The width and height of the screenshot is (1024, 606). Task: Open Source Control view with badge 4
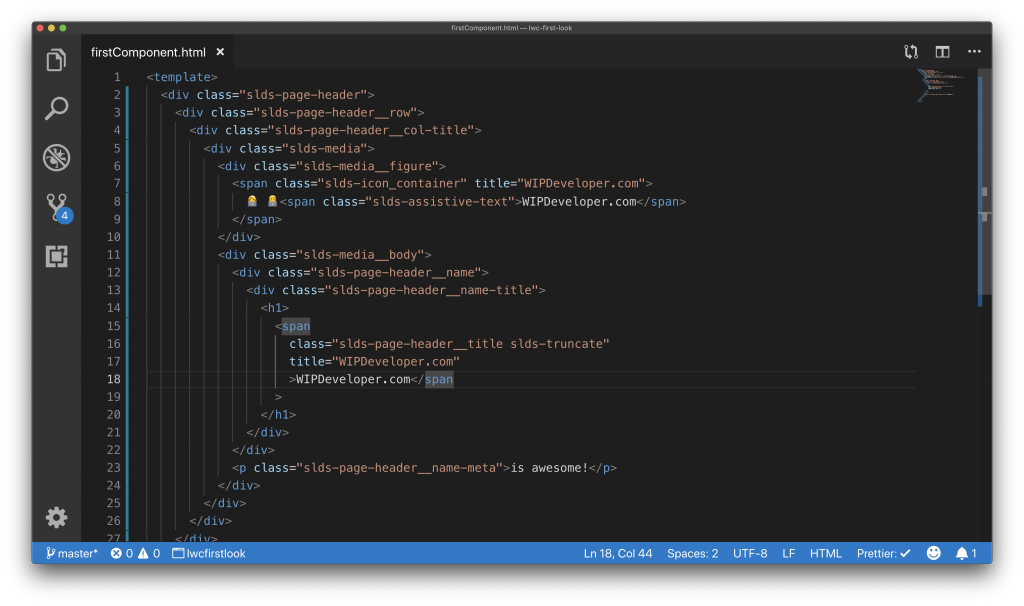(x=57, y=208)
